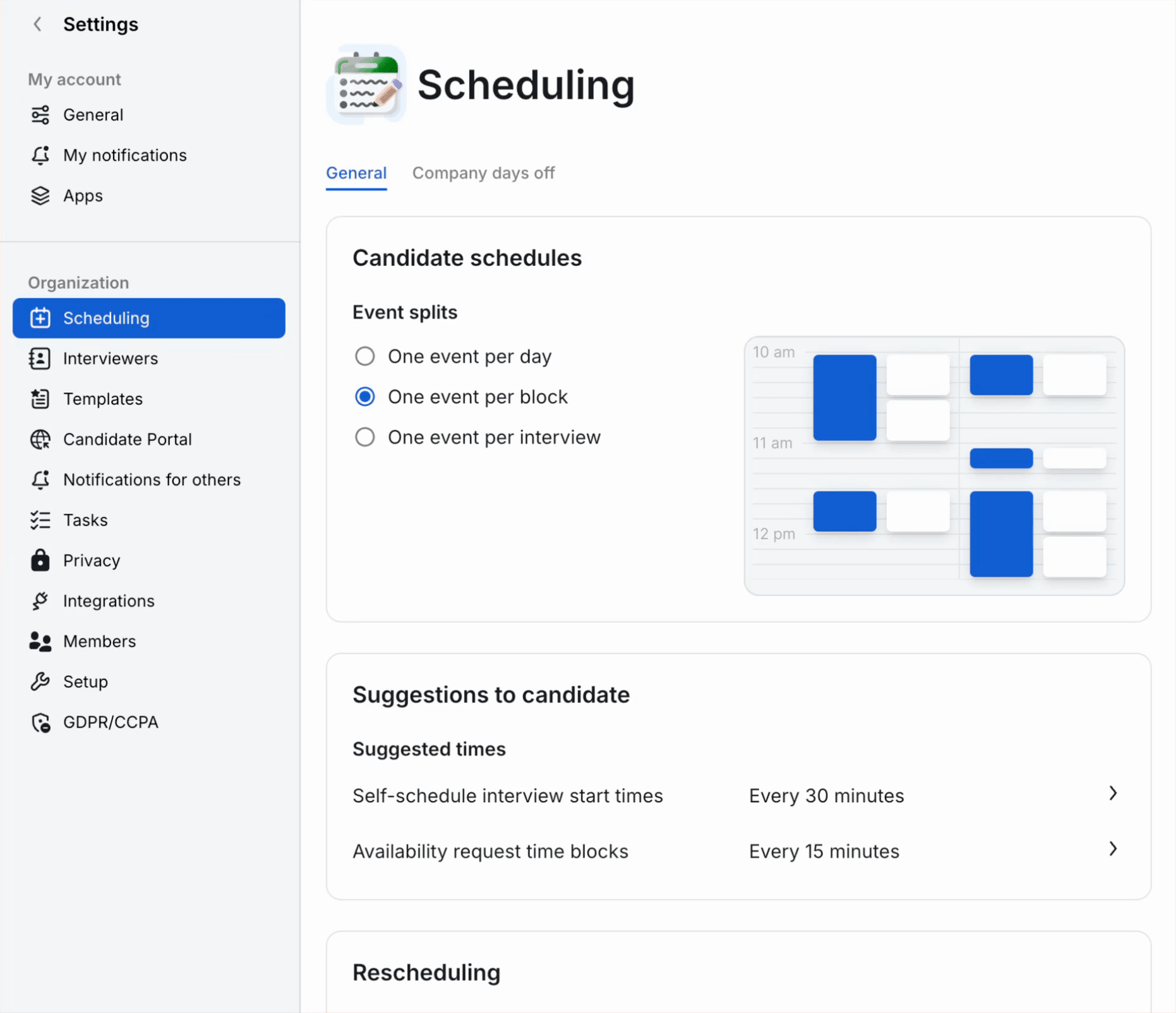1176x1013 pixels.
Task: Click the event splits calendar preview
Action: 934,465
